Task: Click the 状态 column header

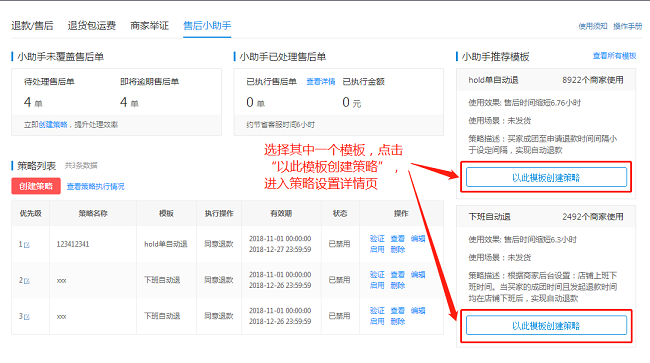Action: (x=340, y=213)
